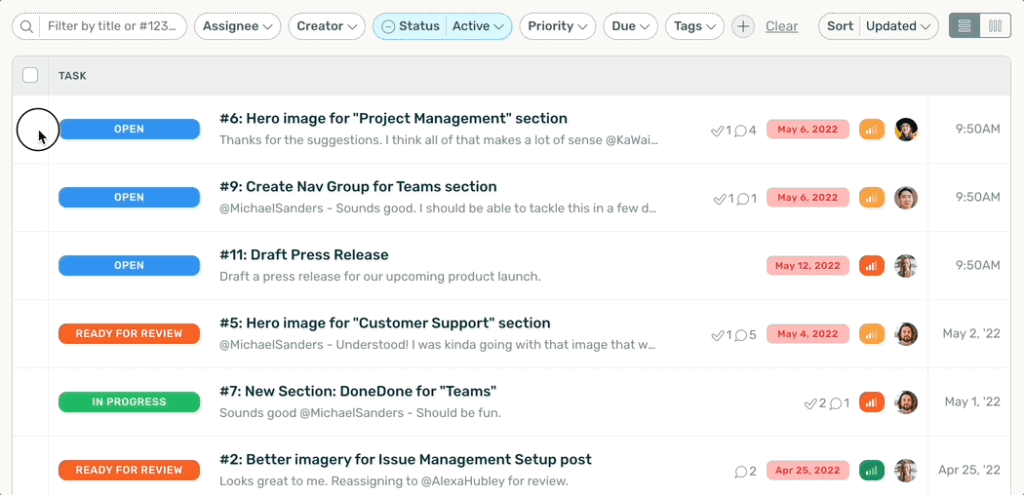Click comment bubble icon on task #6
1024x495 pixels.
pos(741,130)
